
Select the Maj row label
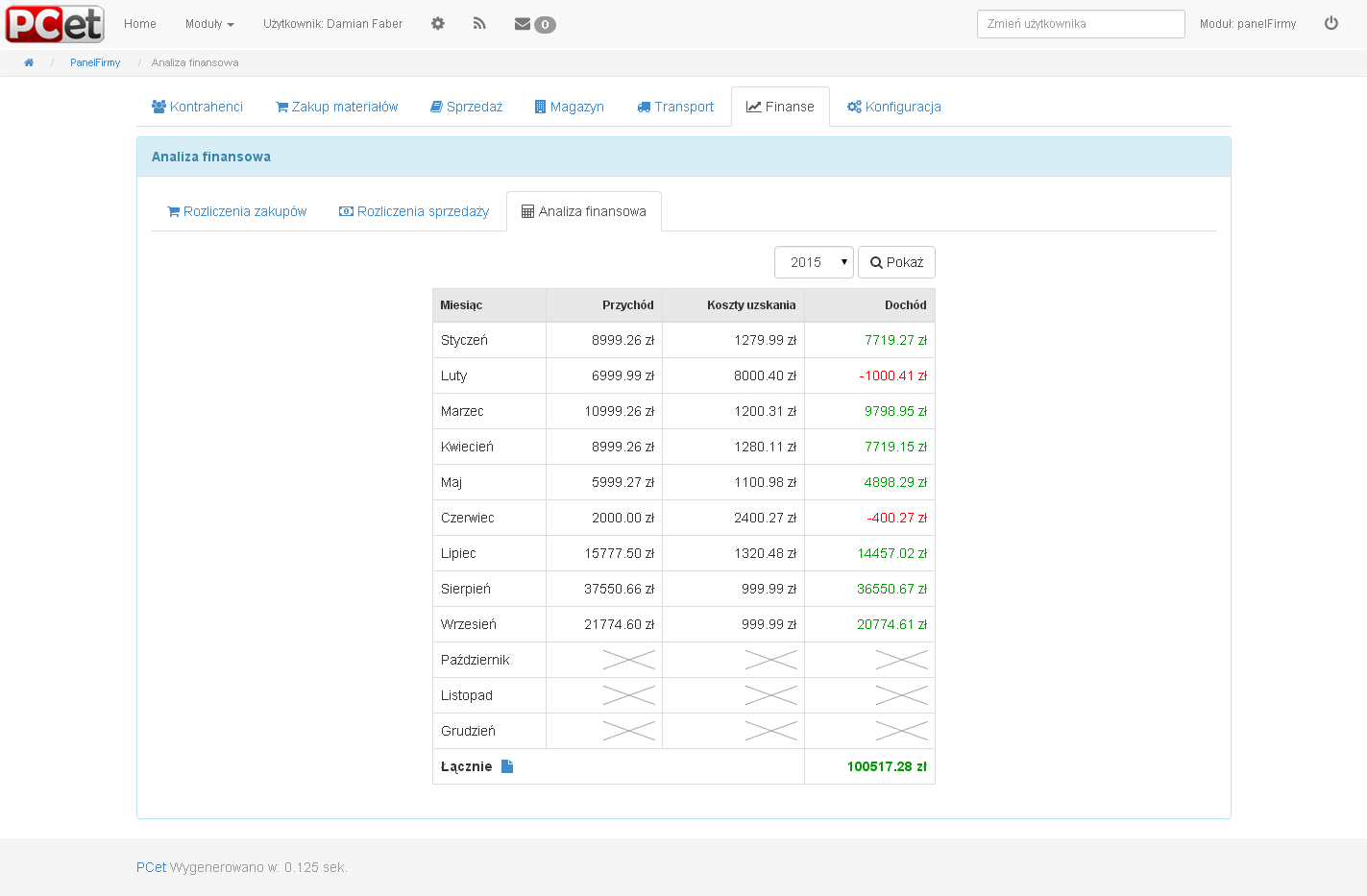(452, 482)
